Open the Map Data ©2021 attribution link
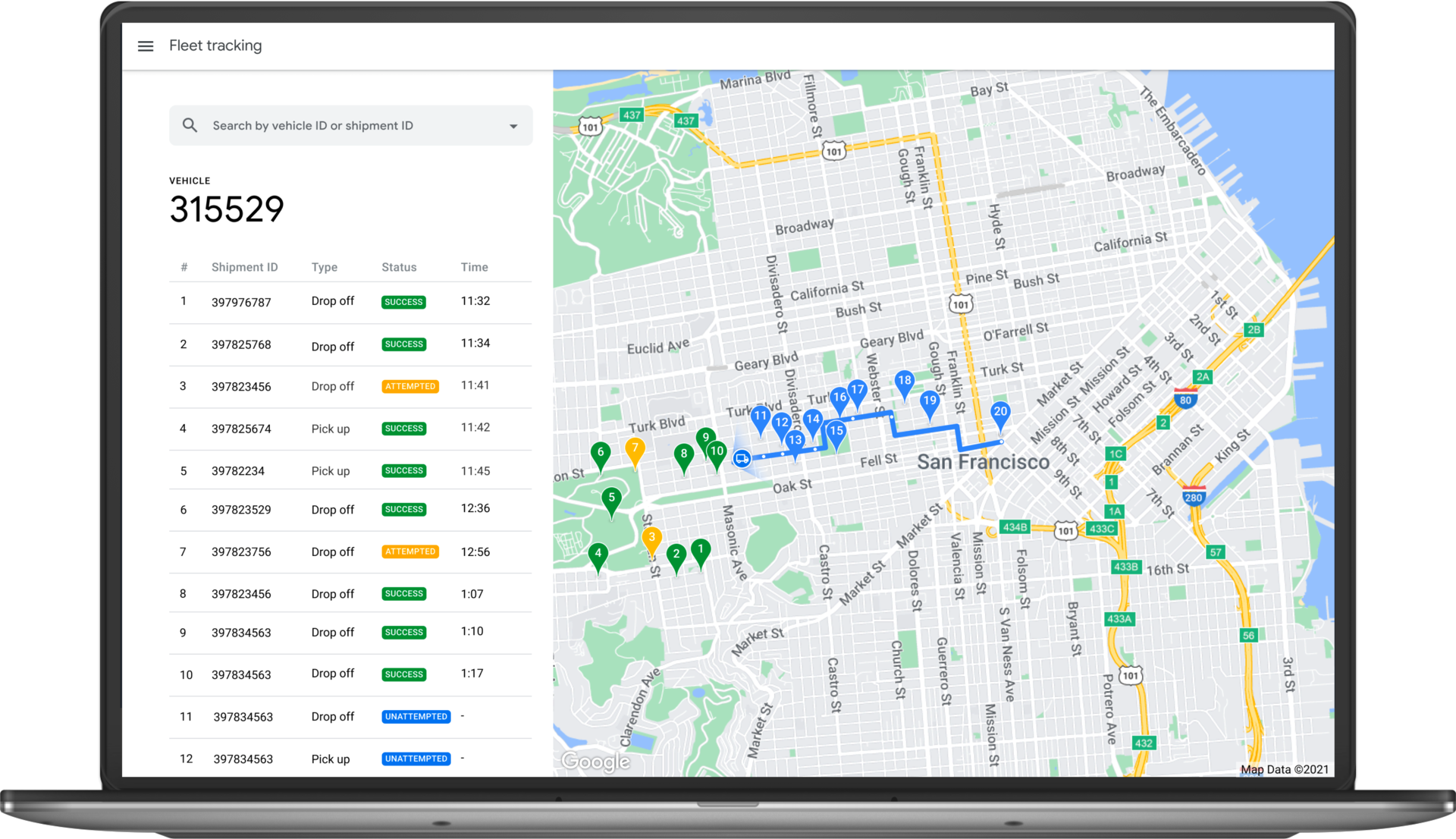This screenshot has height=839, width=1456. tap(1285, 768)
